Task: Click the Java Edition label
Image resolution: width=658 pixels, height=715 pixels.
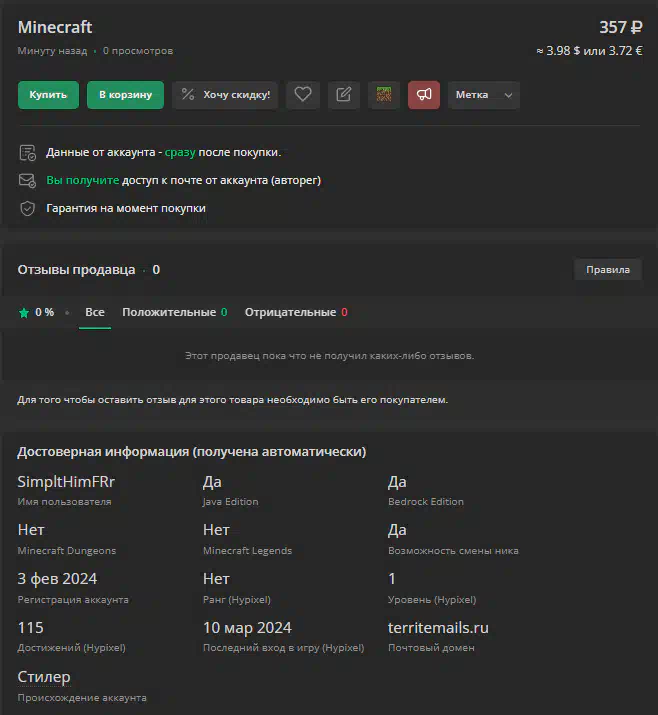Action: [x=231, y=502]
